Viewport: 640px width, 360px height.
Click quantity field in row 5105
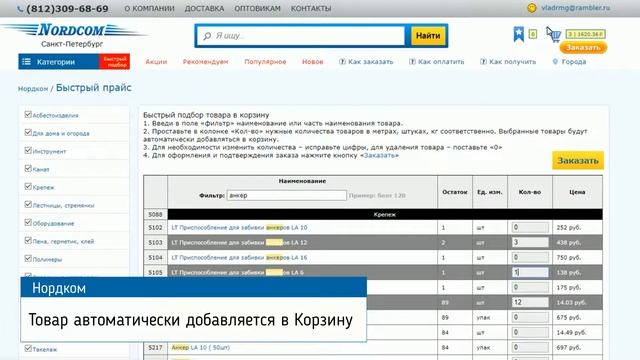point(530,272)
